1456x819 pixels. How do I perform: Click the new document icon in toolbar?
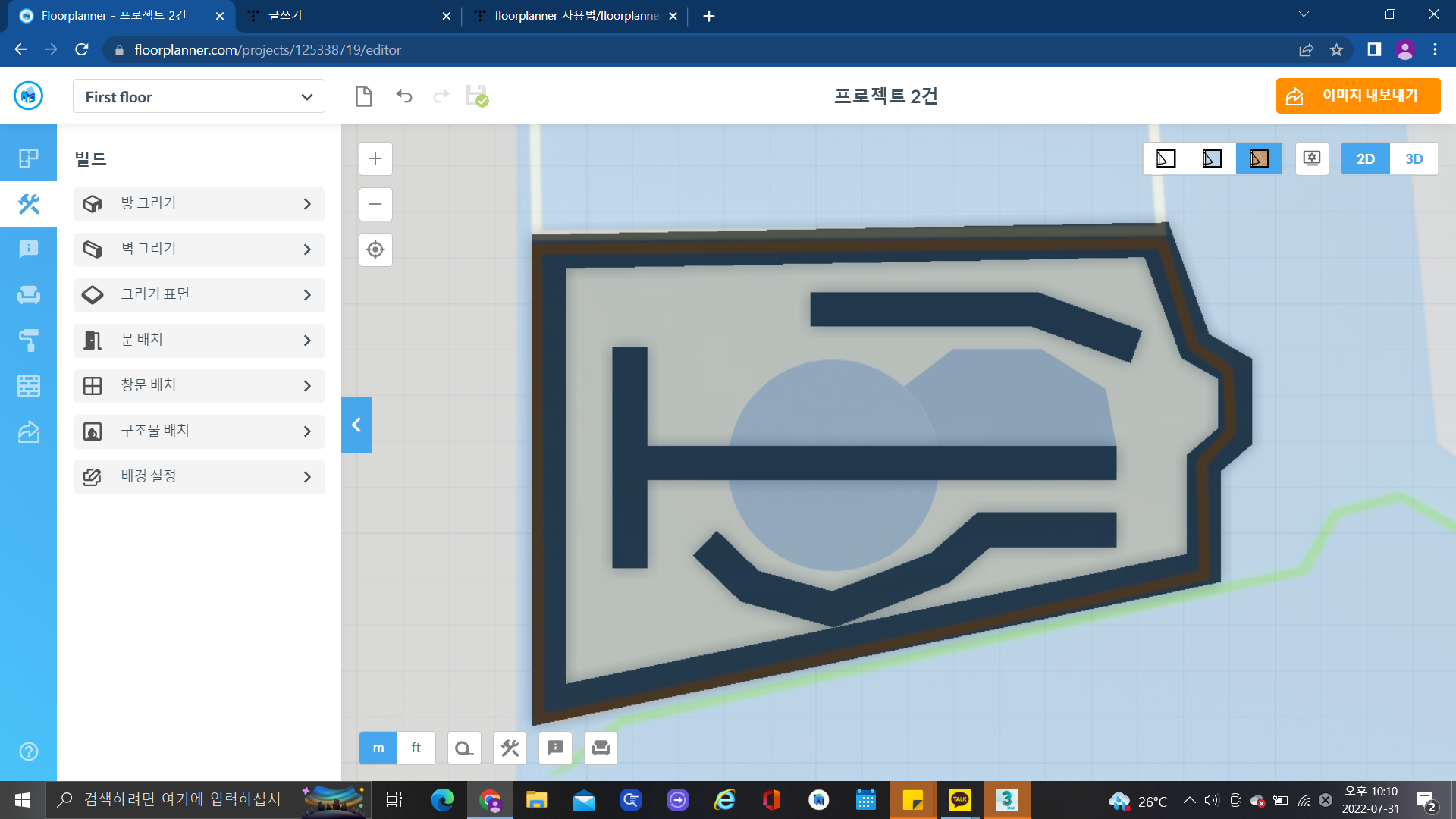[x=364, y=96]
